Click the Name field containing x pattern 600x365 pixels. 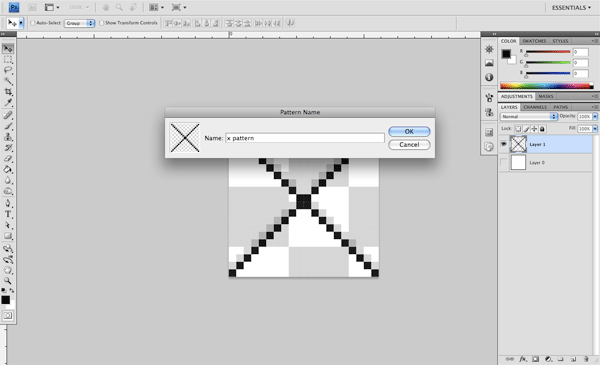tap(305, 138)
